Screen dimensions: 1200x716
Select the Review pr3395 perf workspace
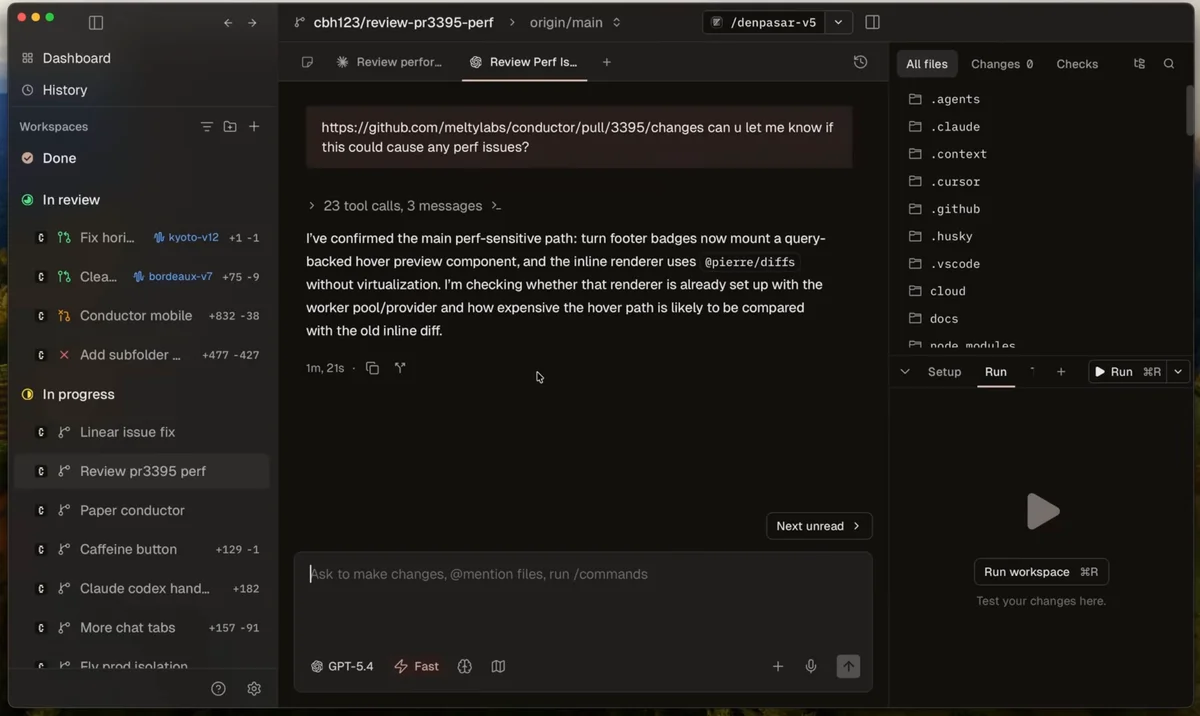(x=142, y=471)
